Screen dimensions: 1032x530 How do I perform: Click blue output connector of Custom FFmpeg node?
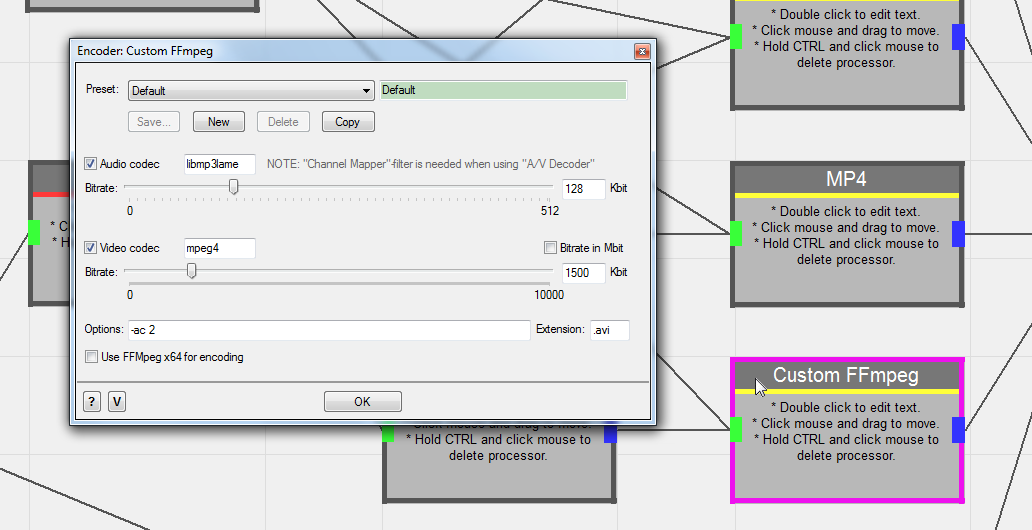pyautogui.click(x=958, y=429)
